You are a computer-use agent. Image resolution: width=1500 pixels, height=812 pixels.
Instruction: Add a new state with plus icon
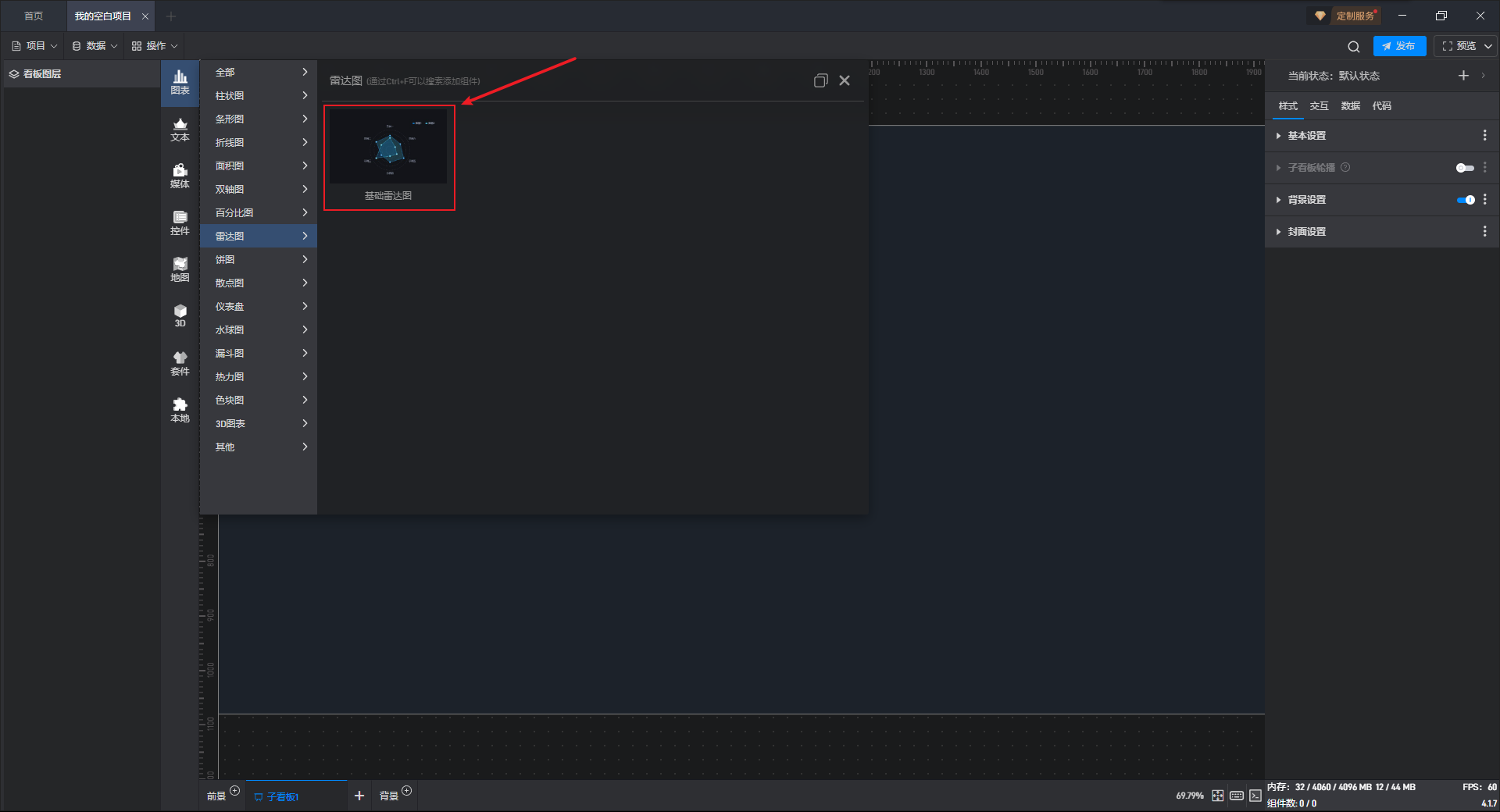[x=1463, y=76]
